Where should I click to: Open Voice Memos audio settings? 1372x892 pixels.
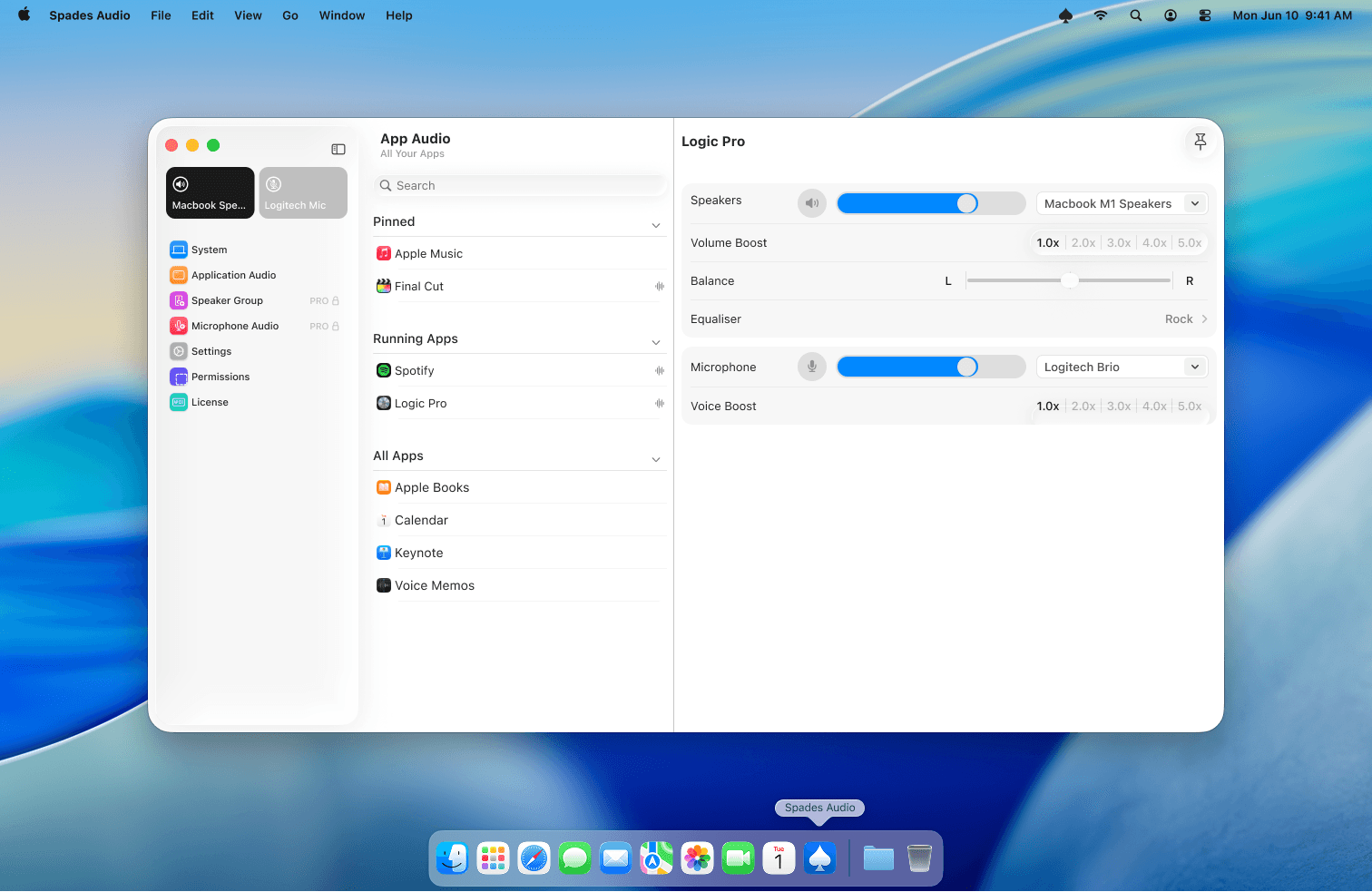[x=436, y=585]
